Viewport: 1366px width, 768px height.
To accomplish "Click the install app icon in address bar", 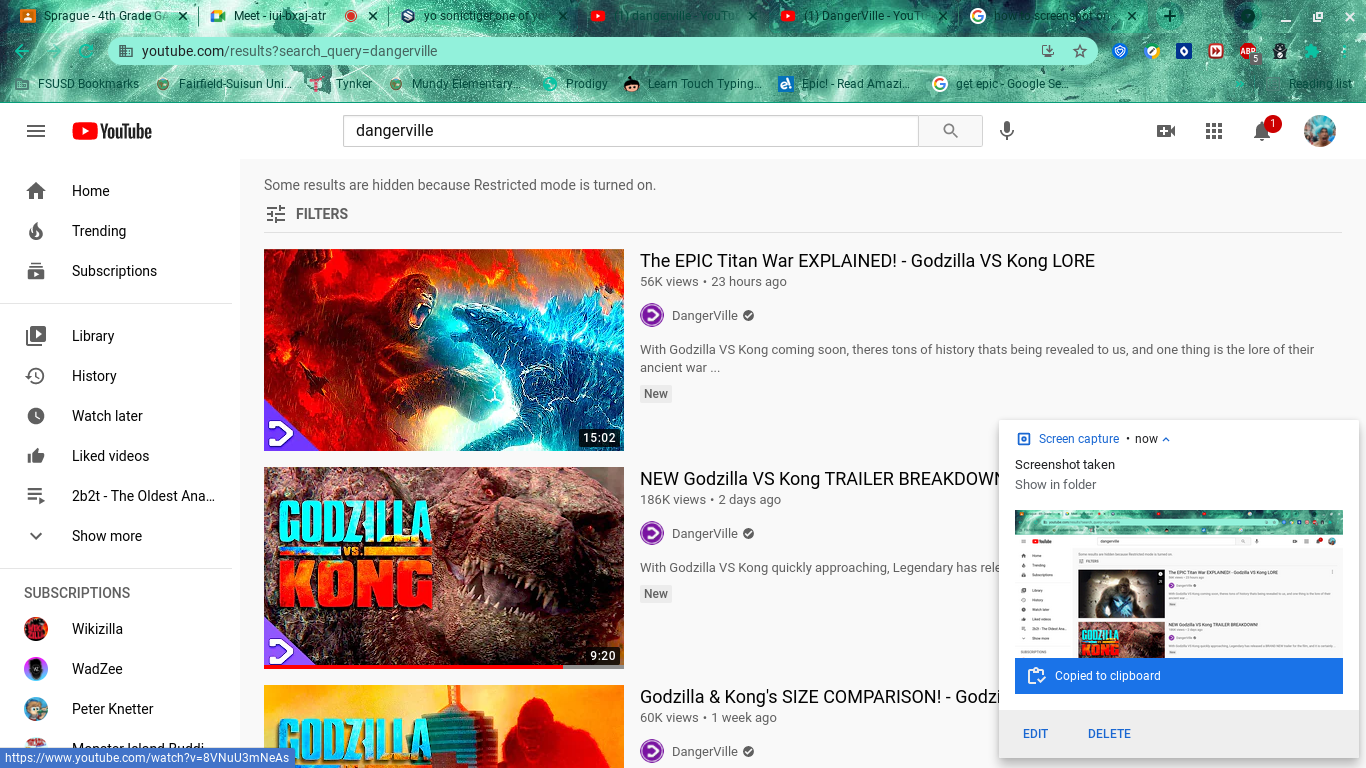I will coord(1048,51).
